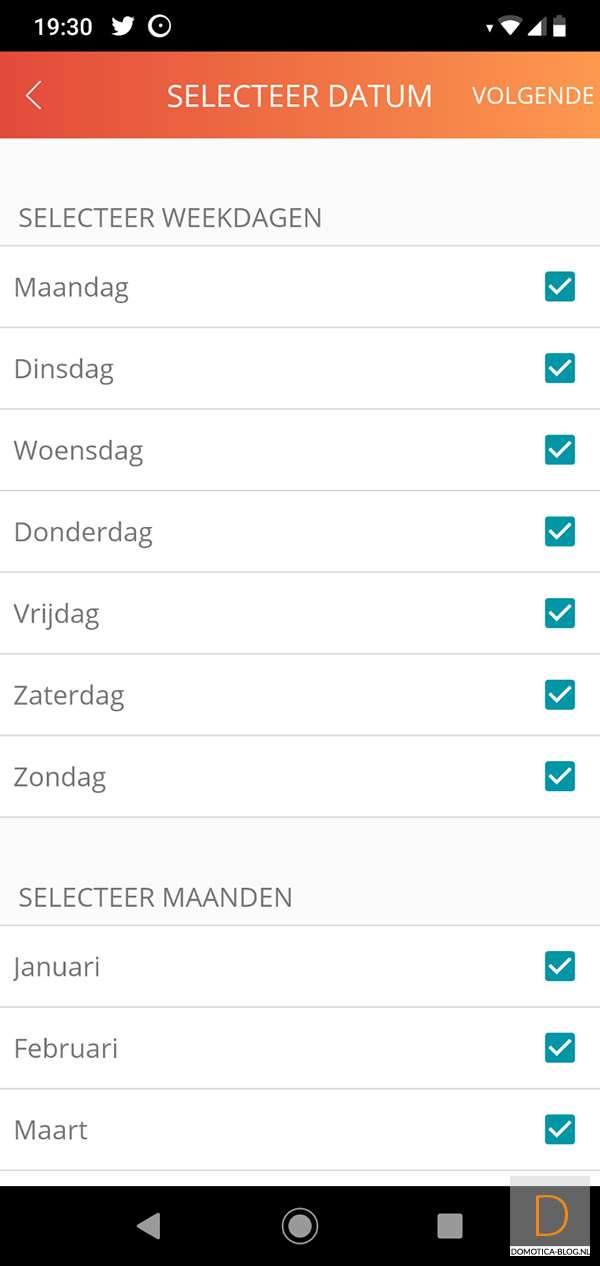Toggle the Januari month checkbox
The image size is (600, 1266).
click(560, 966)
